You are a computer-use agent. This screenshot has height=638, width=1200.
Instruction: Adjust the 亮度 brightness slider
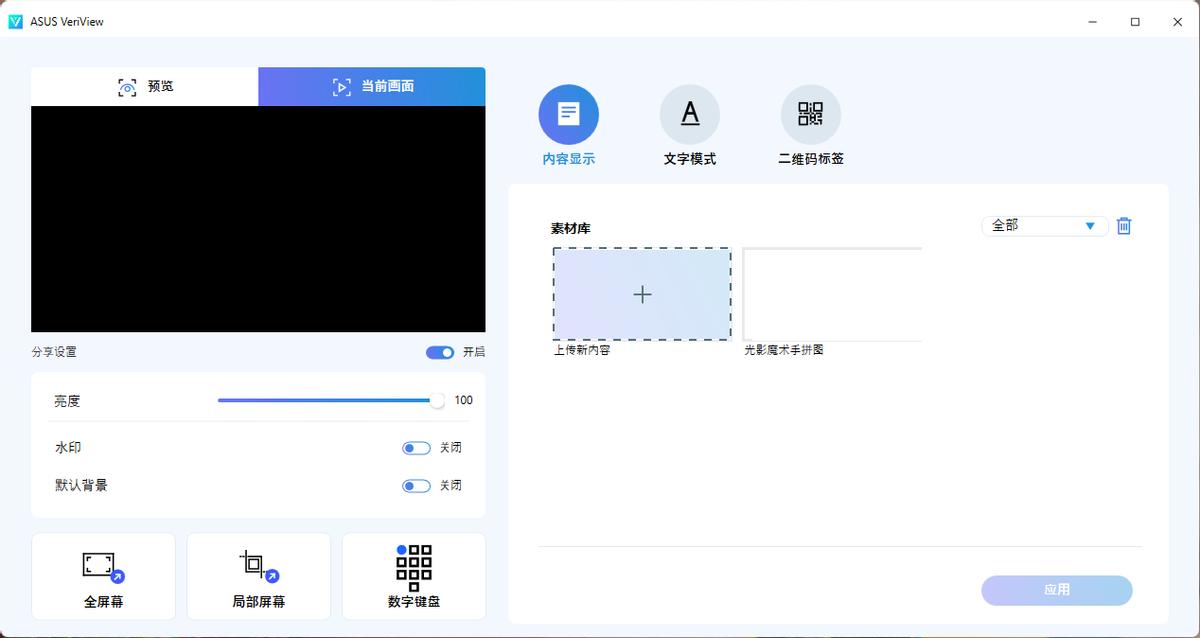point(435,400)
